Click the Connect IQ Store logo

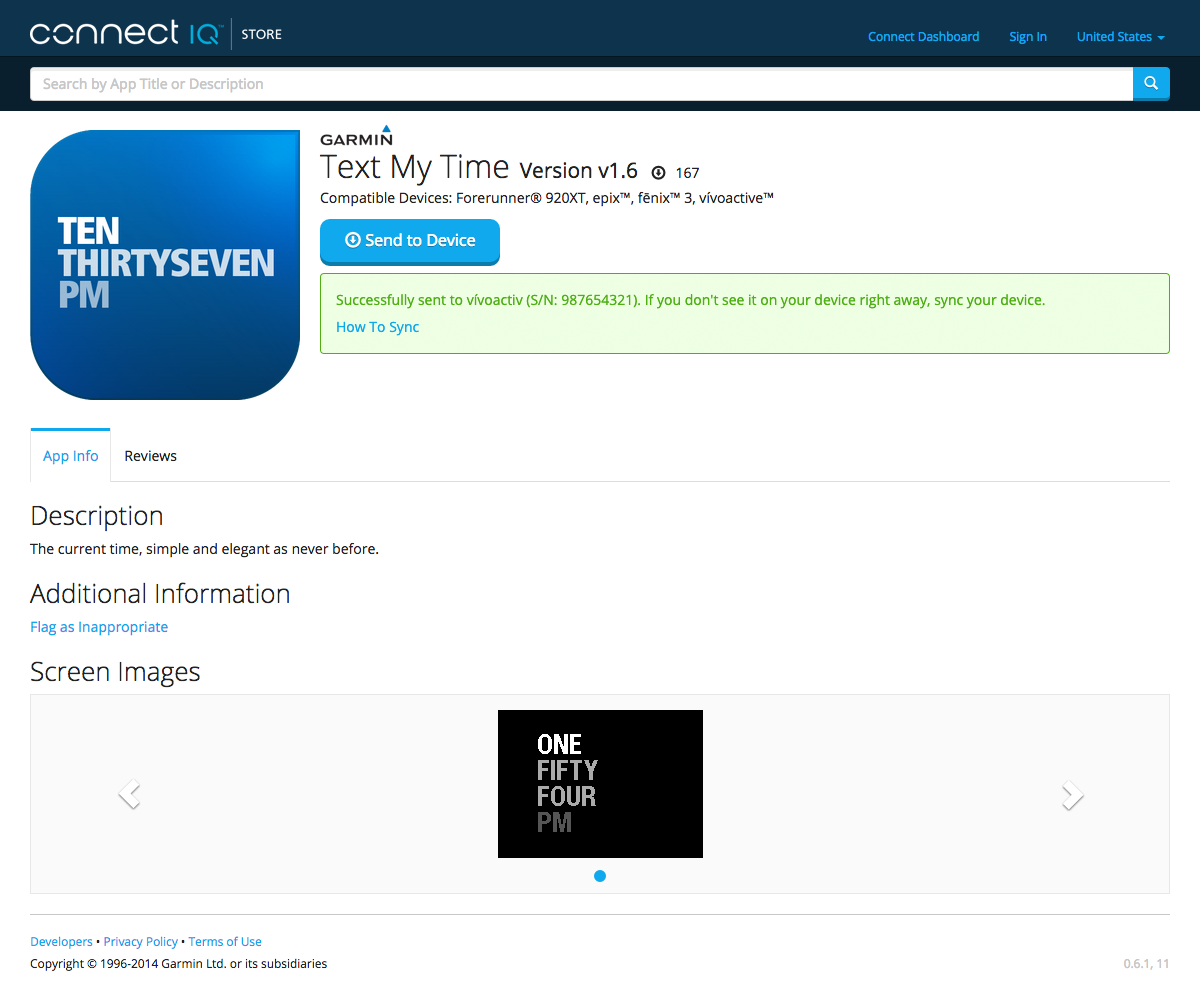[x=156, y=33]
